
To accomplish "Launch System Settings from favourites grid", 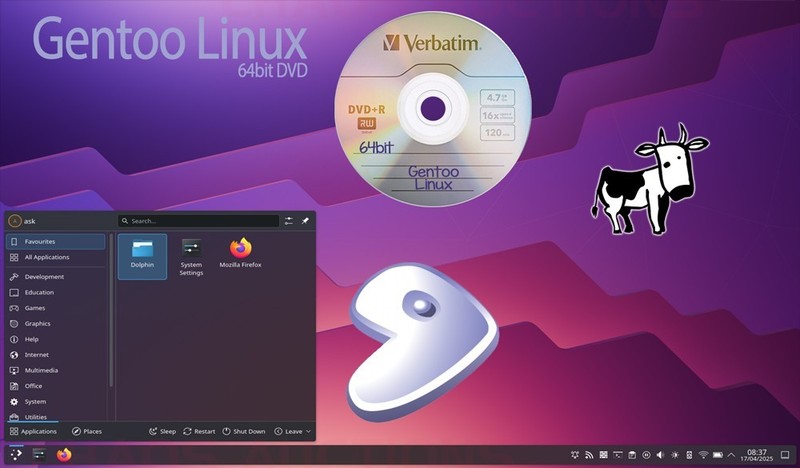I will coord(191,257).
